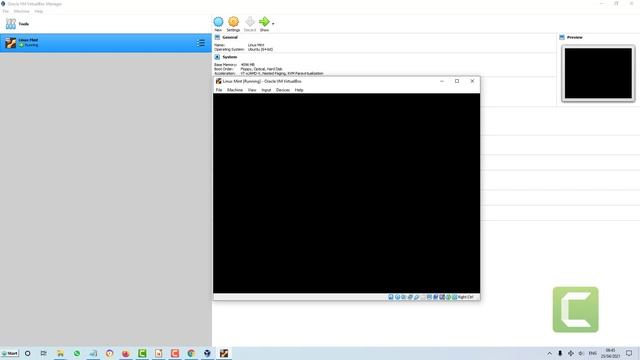This screenshot has height=360, width=640.
Task: Open red tomato-like taskbar icon
Action: click(x=126, y=353)
